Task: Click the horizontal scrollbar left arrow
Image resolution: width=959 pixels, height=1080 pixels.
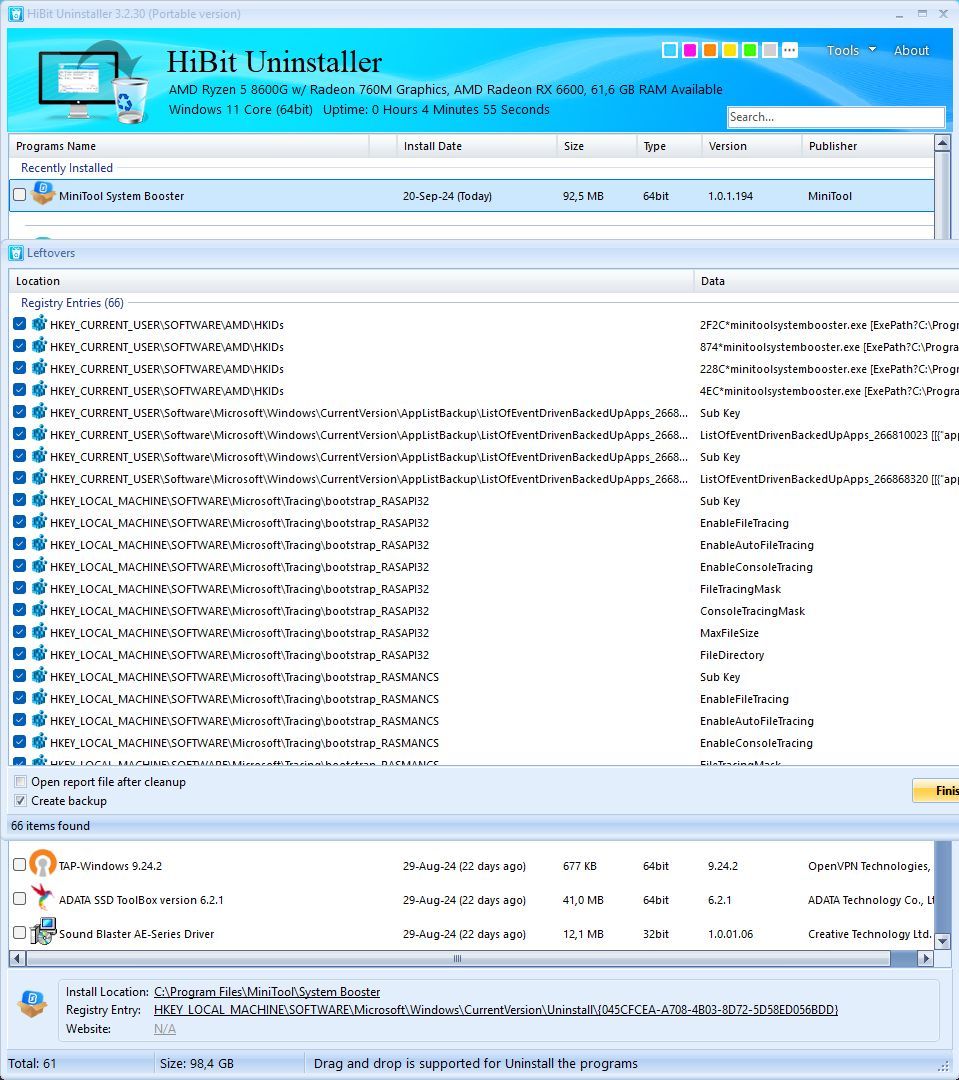Action: pos(17,958)
